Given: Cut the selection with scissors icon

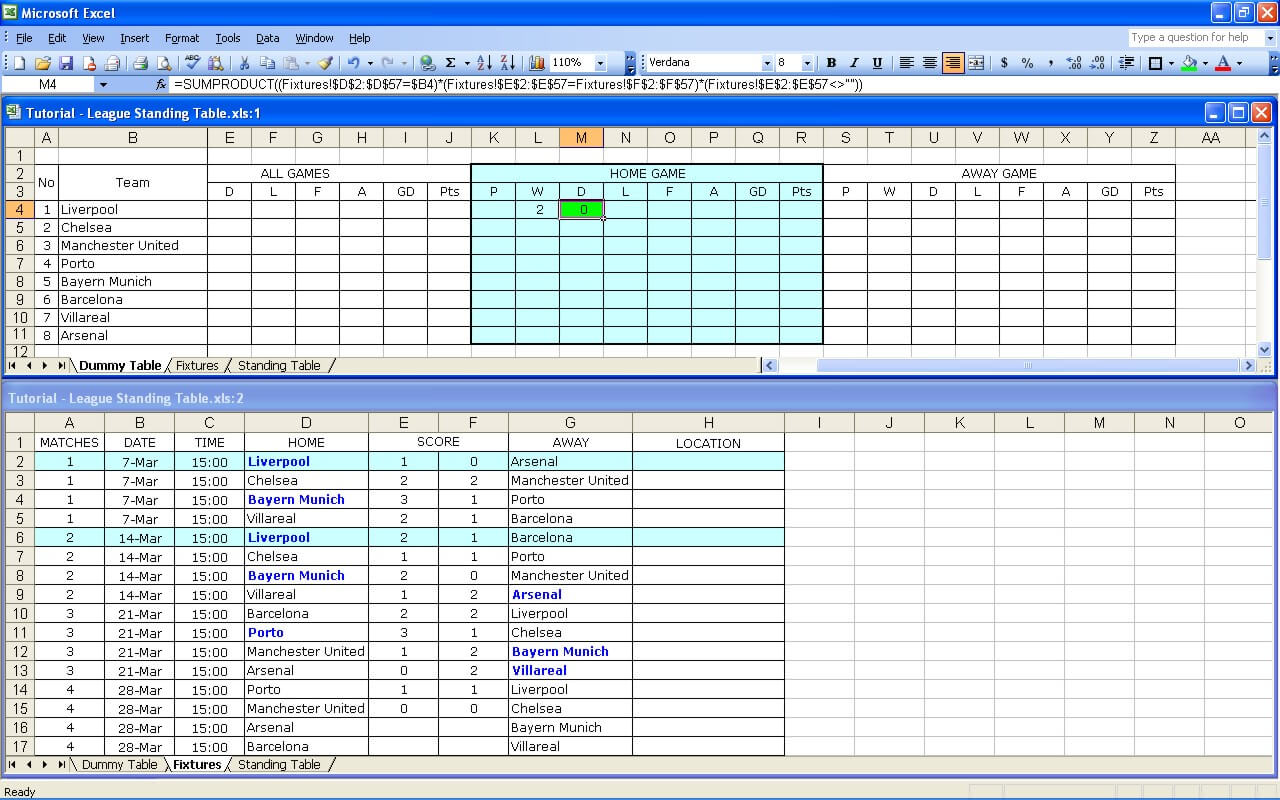Looking at the screenshot, I should coord(243,63).
